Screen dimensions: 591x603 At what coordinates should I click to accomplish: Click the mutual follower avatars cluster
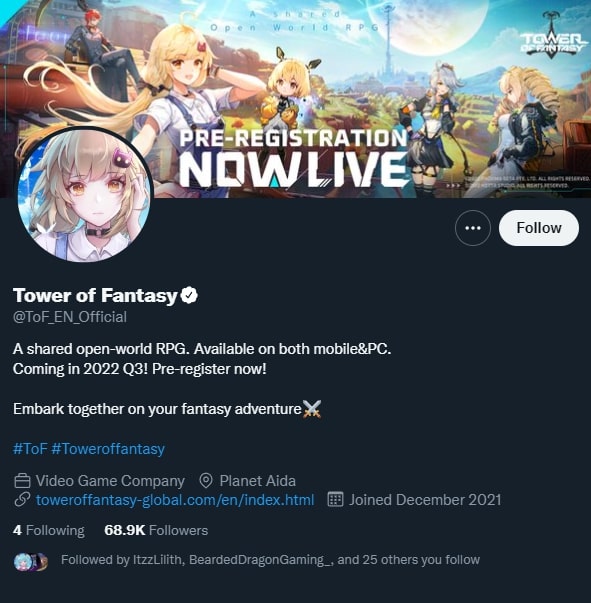pos(31,561)
